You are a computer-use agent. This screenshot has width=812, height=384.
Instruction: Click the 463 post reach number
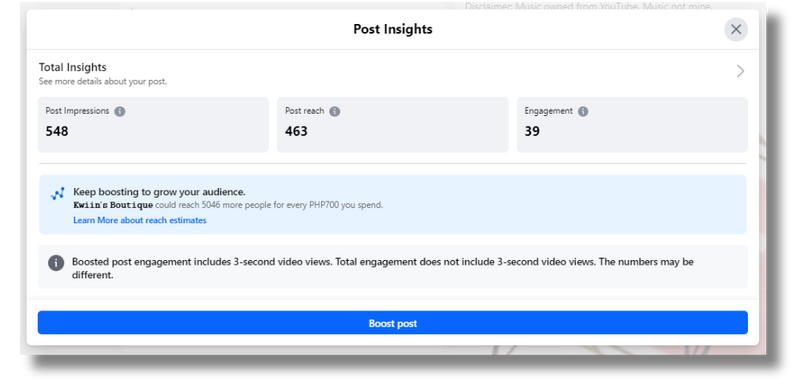coord(296,131)
